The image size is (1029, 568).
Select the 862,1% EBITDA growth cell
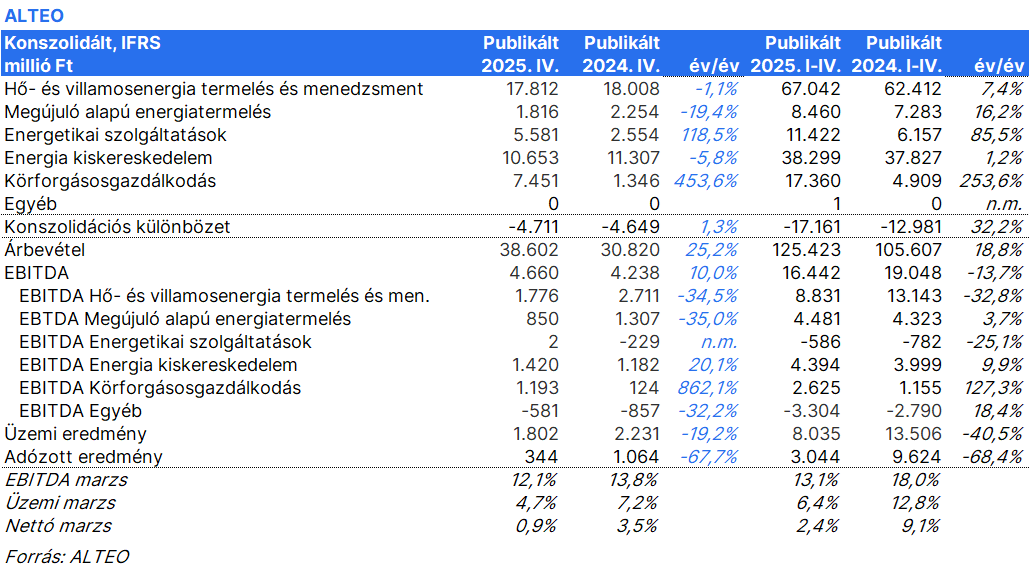click(706, 388)
